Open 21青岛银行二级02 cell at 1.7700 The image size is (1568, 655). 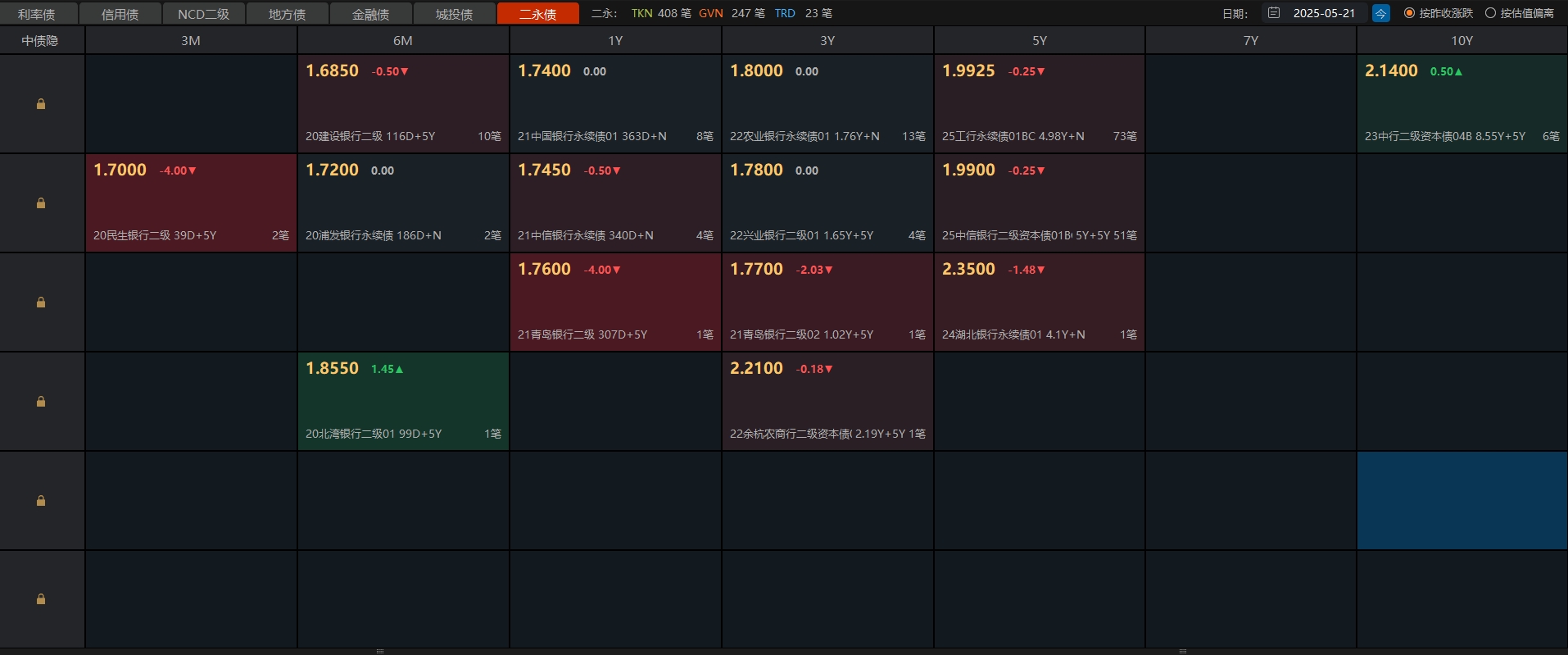[x=827, y=302]
